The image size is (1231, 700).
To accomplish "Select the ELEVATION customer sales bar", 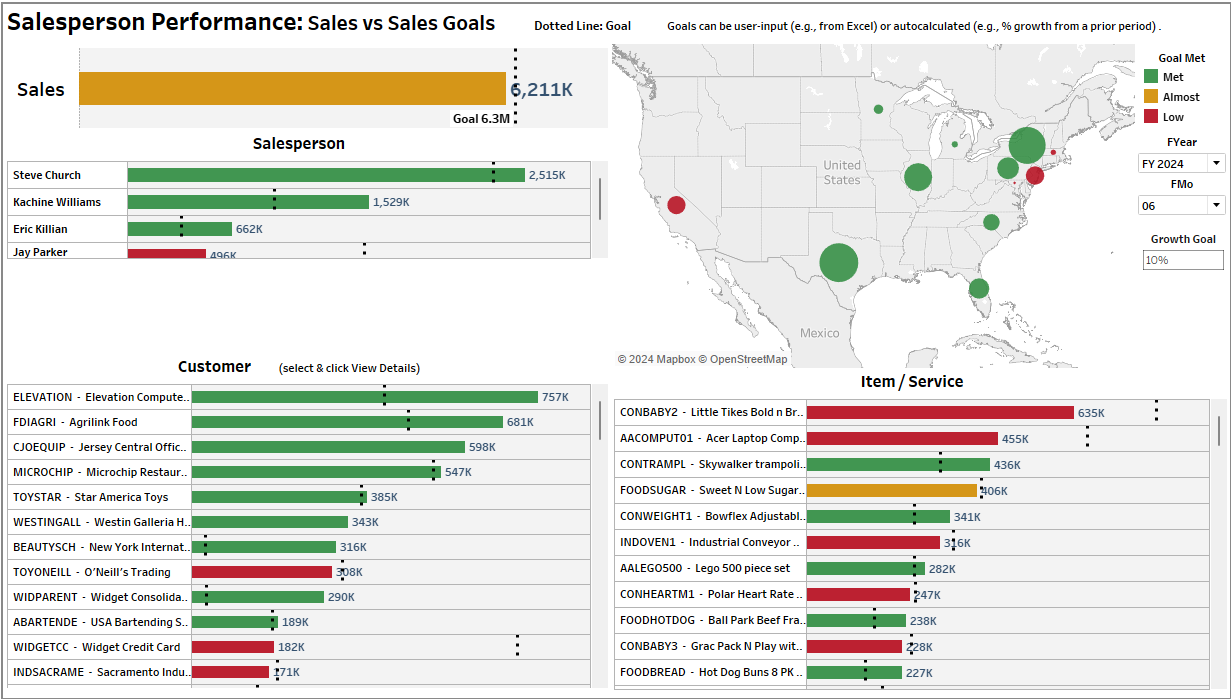I will coord(364,397).
